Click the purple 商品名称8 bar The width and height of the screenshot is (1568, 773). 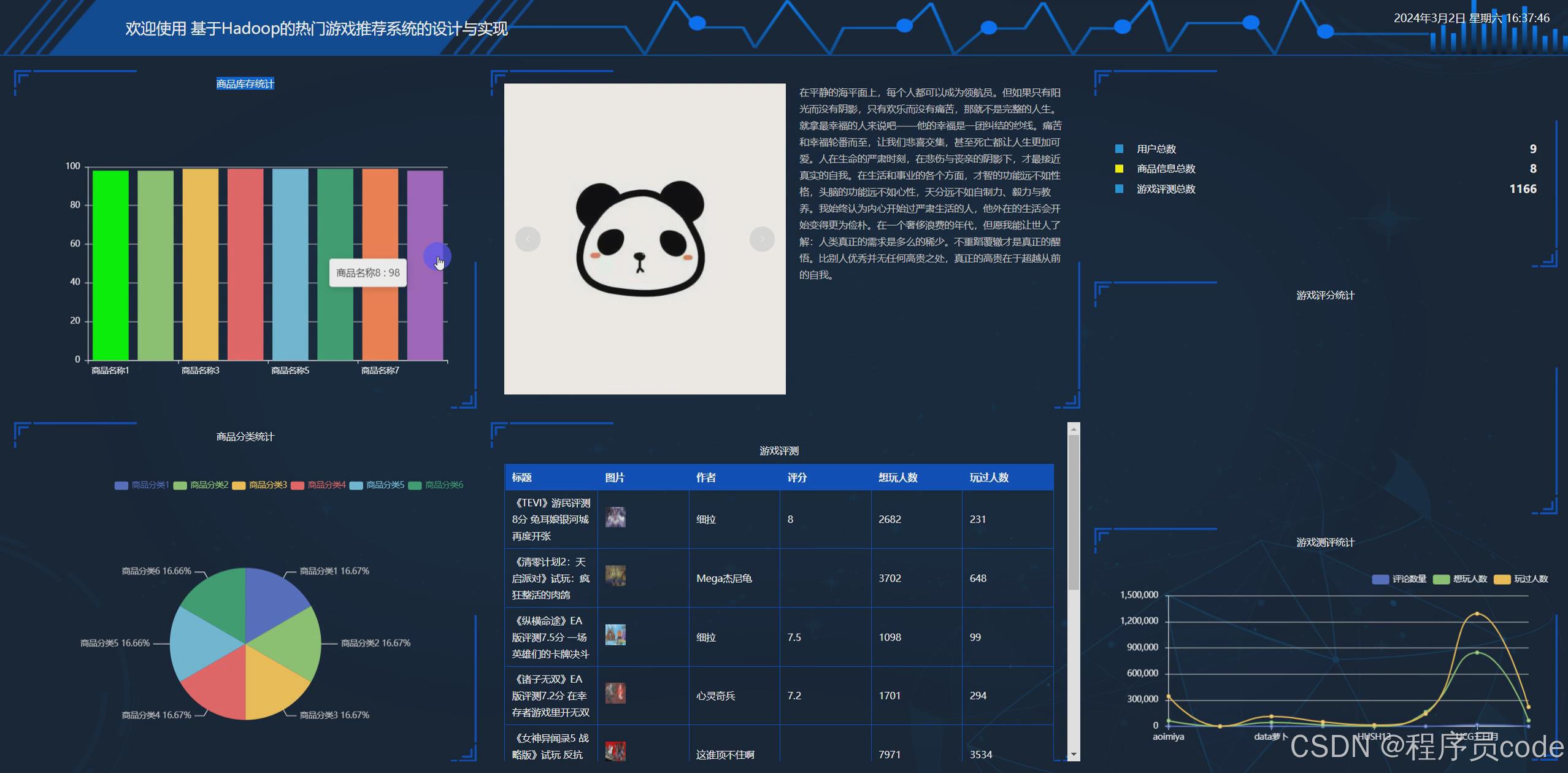tap(425, 319)
